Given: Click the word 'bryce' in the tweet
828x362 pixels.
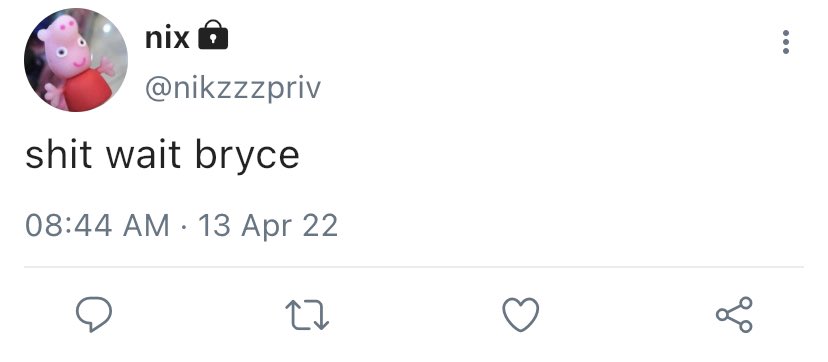Looking at the screenshot, I should click(247, 156).
